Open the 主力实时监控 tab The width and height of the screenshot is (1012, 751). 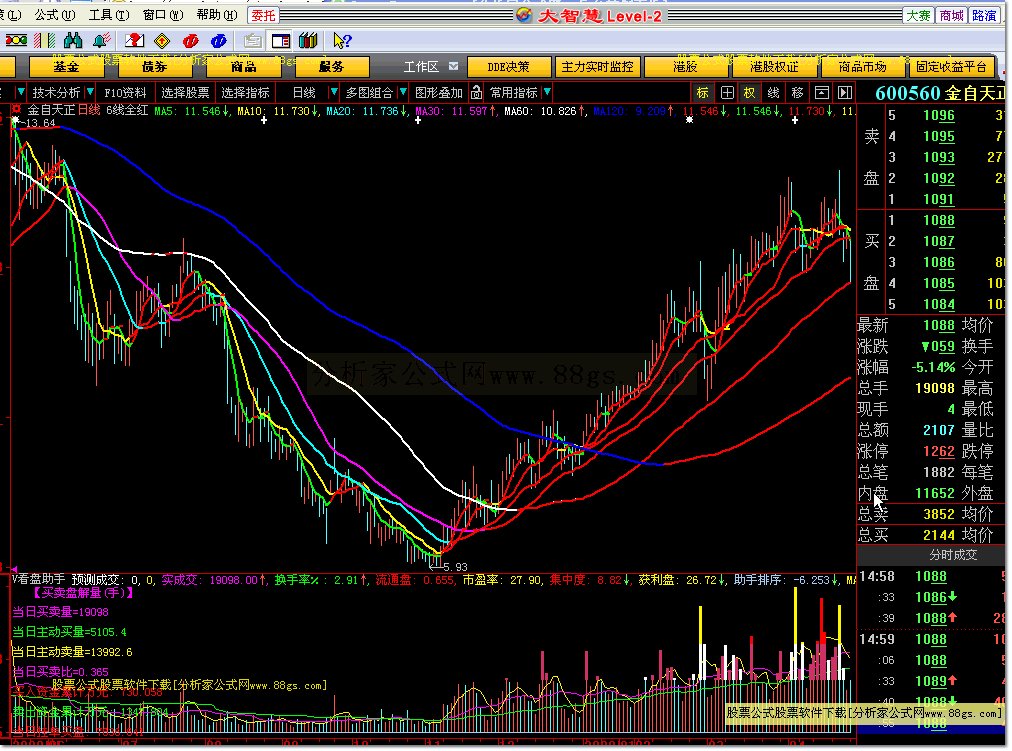click(597, 66)
